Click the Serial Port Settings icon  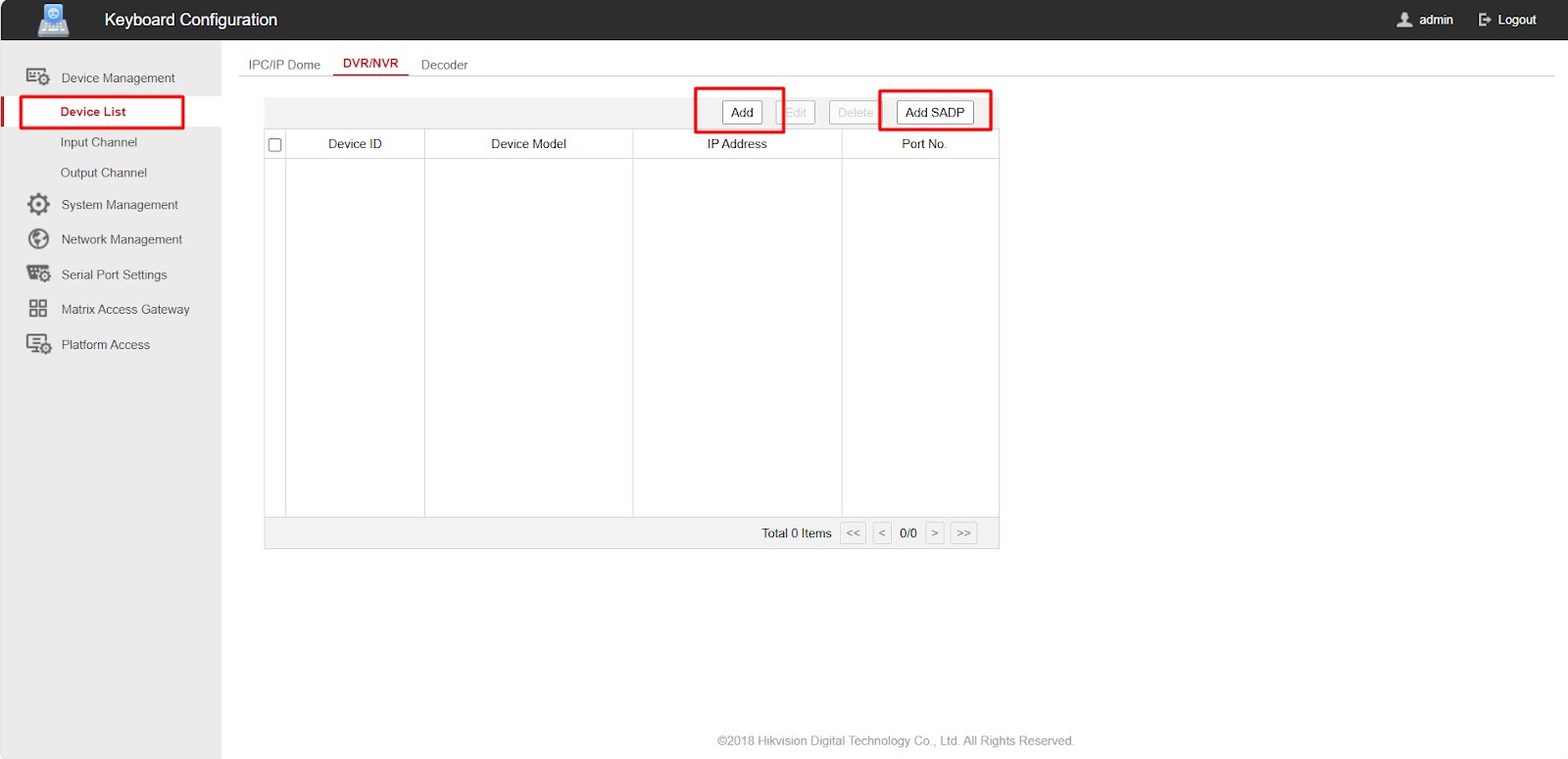point(38,274)
